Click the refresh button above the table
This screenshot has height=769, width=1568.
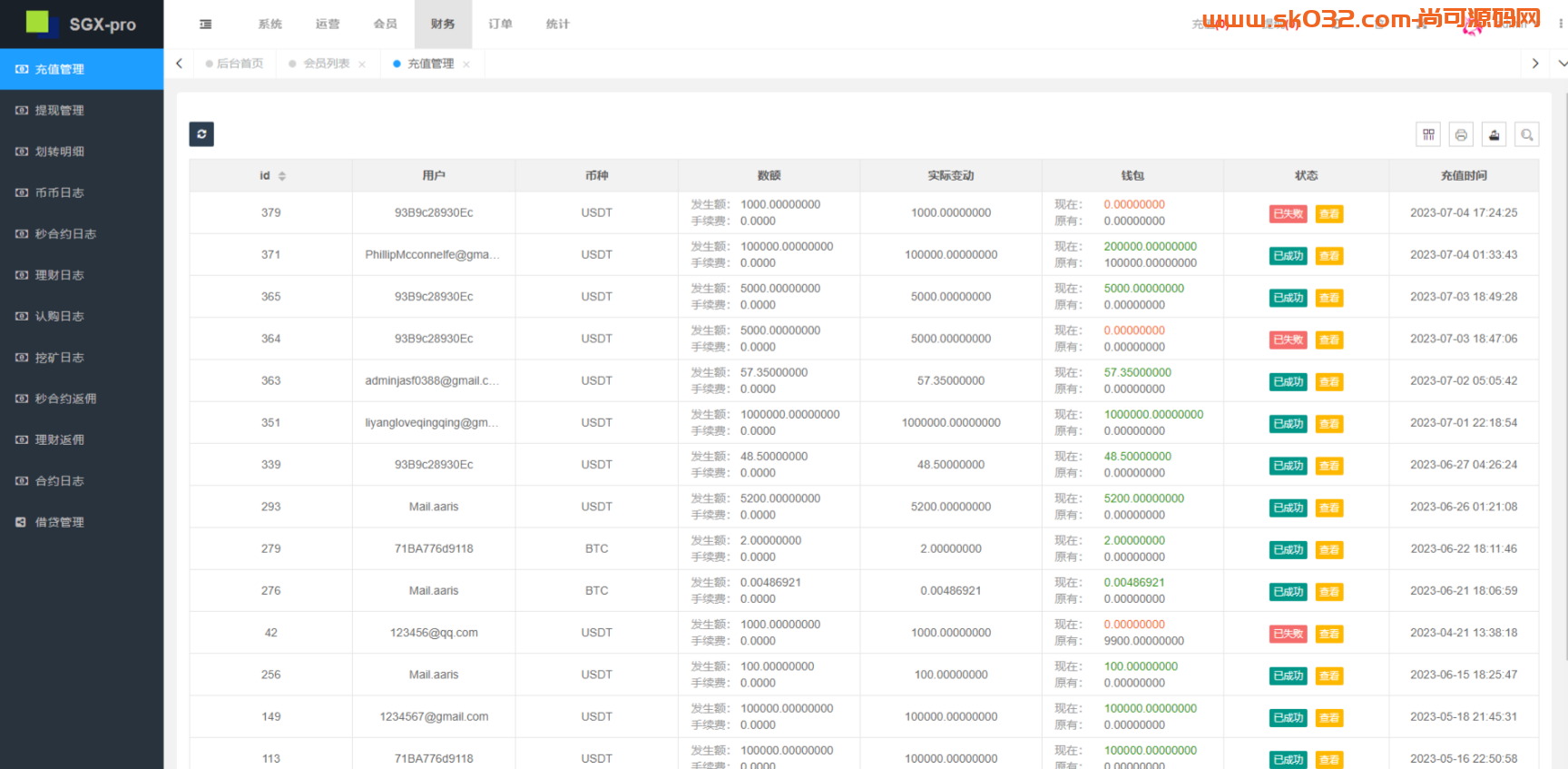pos(201,134)
